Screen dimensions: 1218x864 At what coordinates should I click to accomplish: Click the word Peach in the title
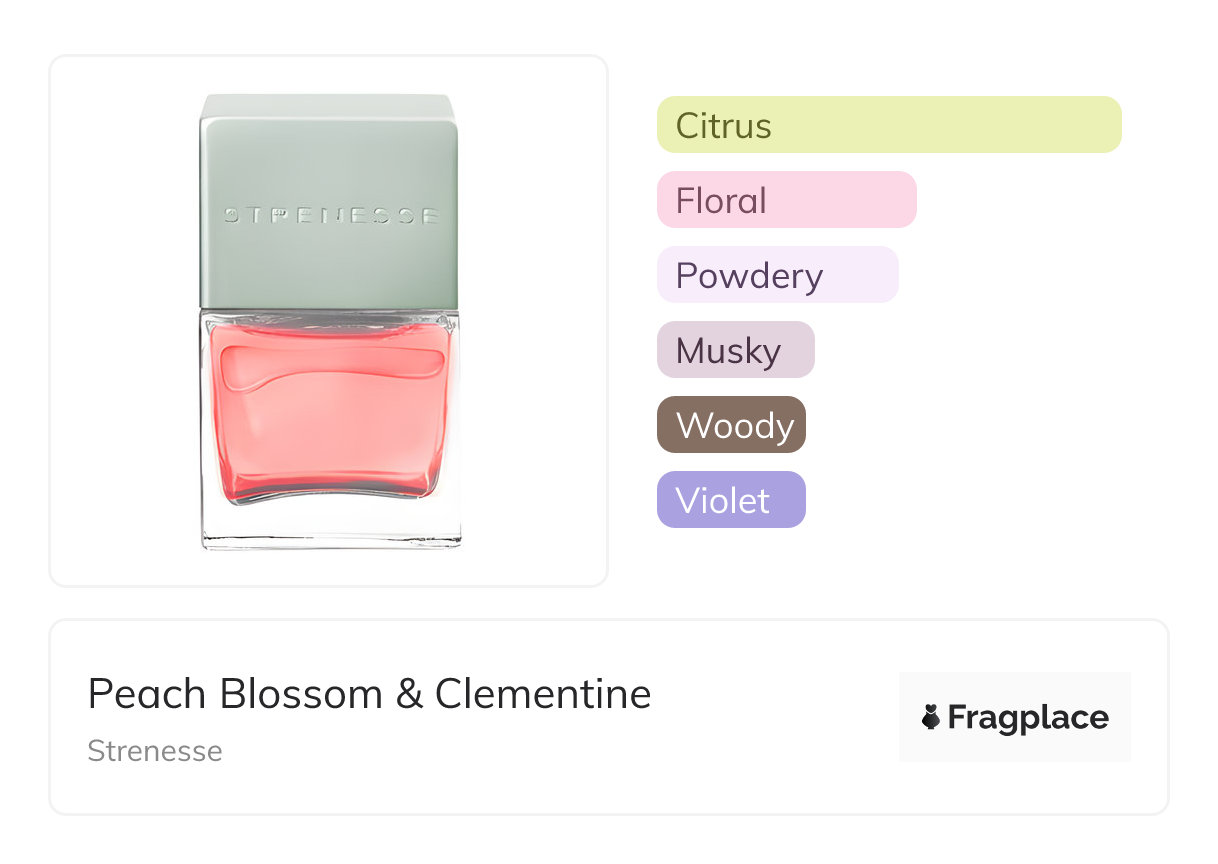coord(148,694)
